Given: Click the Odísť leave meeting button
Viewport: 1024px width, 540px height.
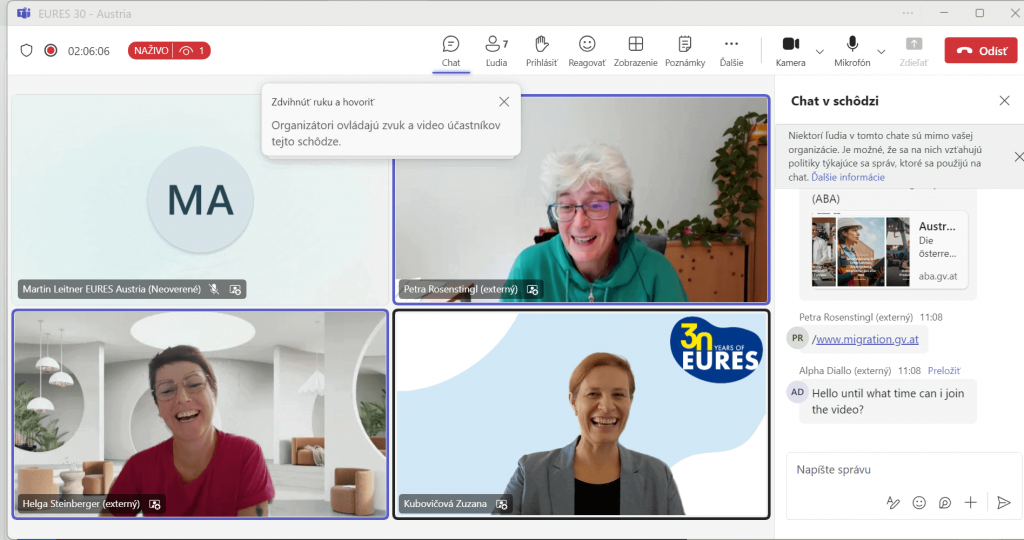Looking at the screenshot, I should 980,50.
